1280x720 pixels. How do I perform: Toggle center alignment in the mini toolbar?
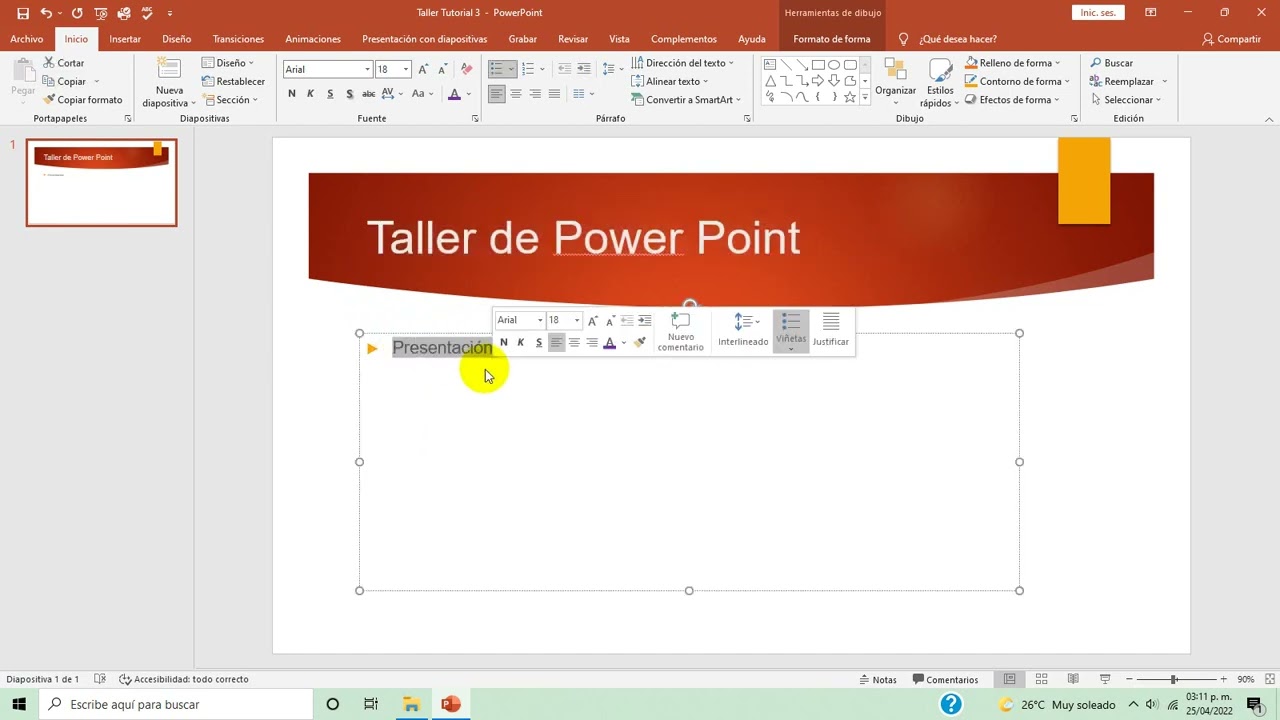click(x=574, y=342)
